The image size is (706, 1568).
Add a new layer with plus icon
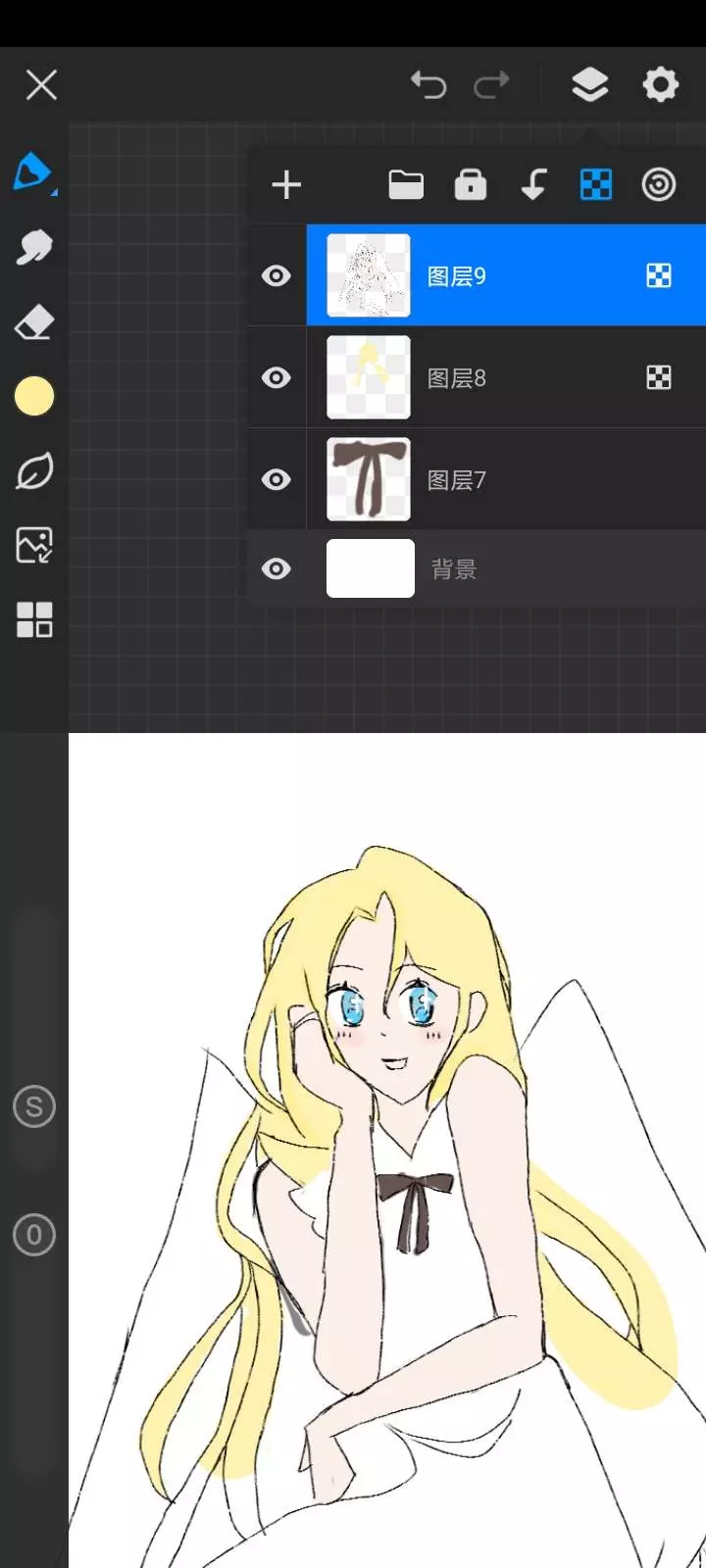click(286, 185)
